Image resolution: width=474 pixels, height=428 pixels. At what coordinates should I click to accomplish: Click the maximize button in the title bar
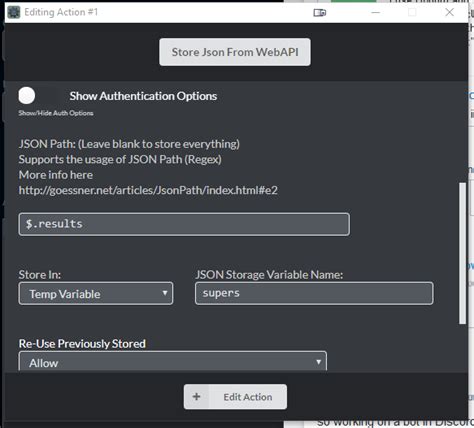(412, 12)
